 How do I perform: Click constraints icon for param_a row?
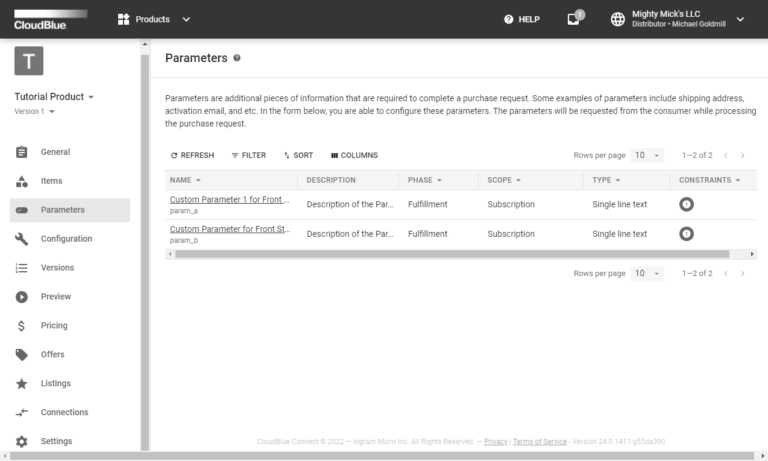pyautogui.click(x=686, y=204)
